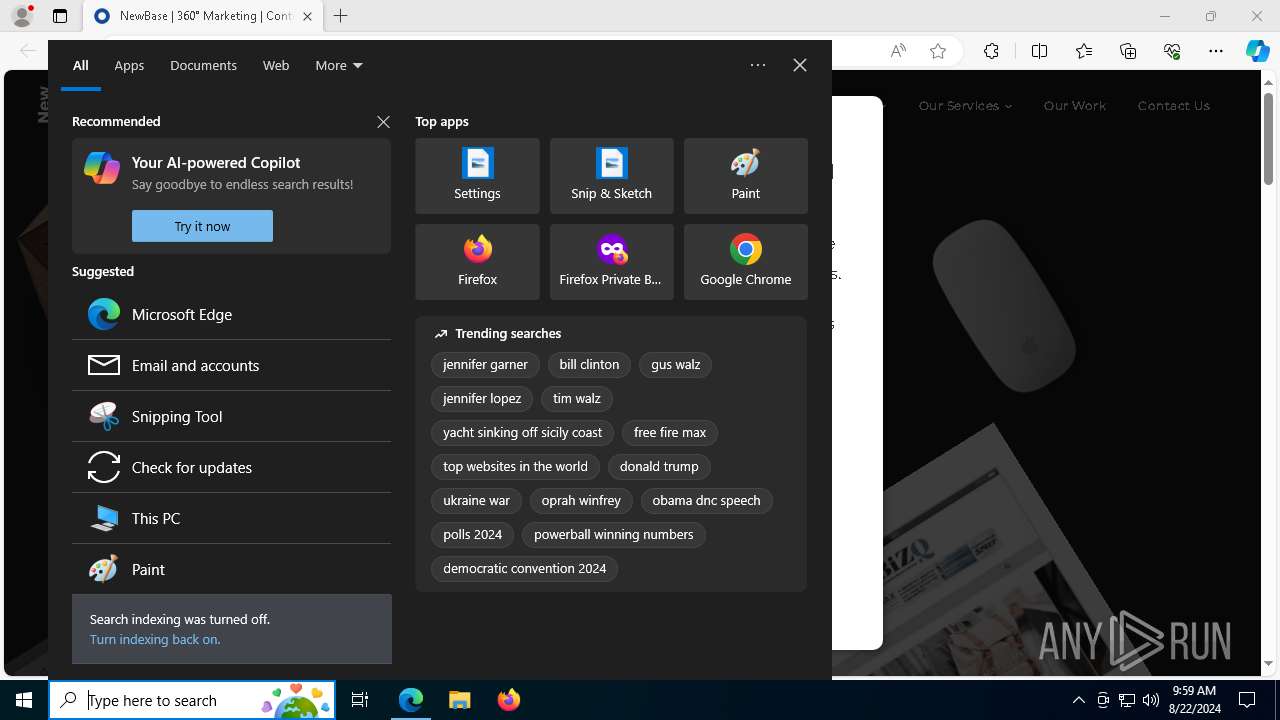Image resolution: width=1280 pixels, height=720 pixels.
Task: Search trending obama dnc speech
Action: pyautogui.click(x=706, y=501)
